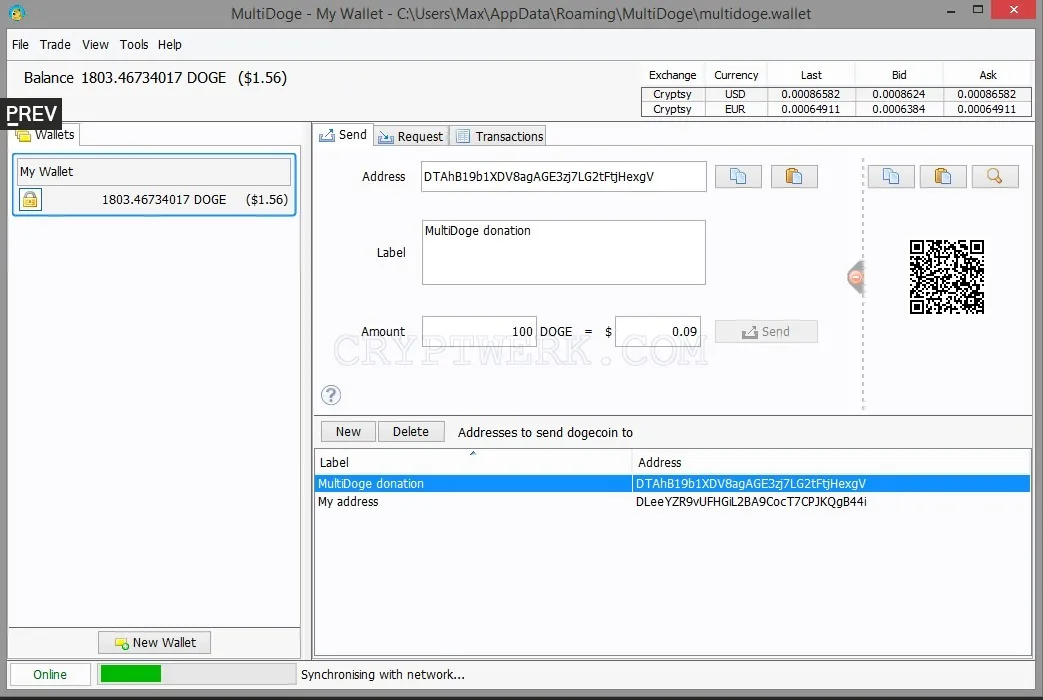Click the Ask column header
This screenshot has height=700, width=1043.
988,75
